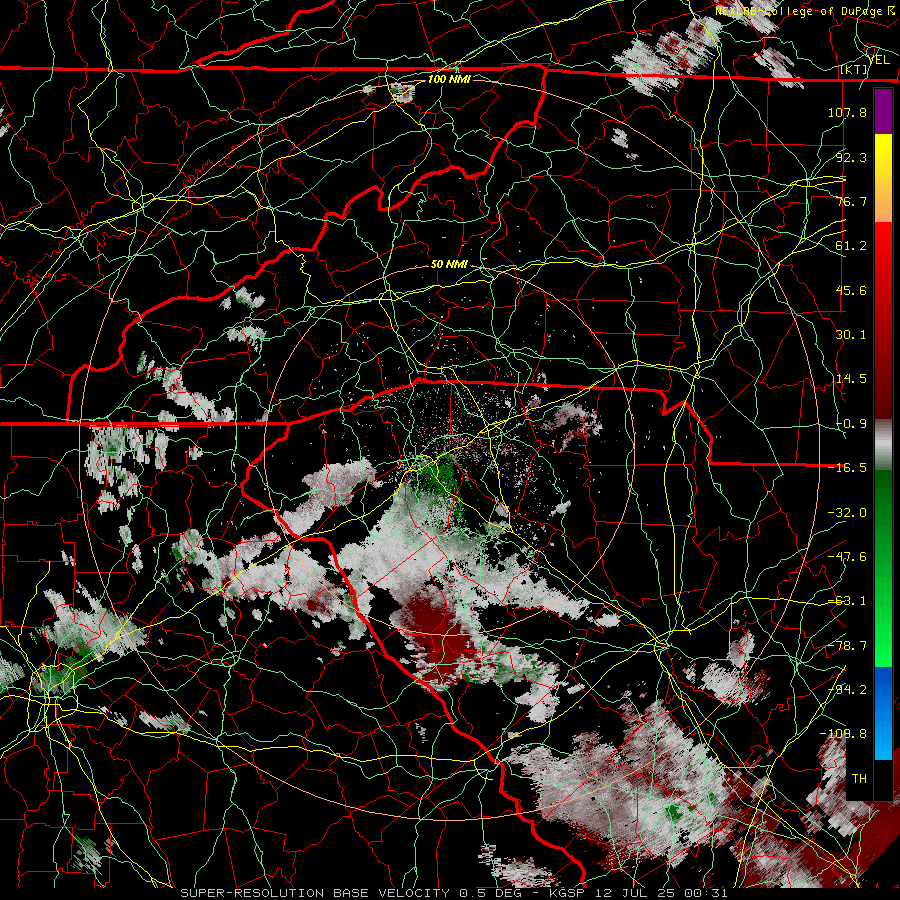Click the -0.9 velocity scale value
Image resolution: width=900 pixels, height=900 pixels.
tap(851, 424)
